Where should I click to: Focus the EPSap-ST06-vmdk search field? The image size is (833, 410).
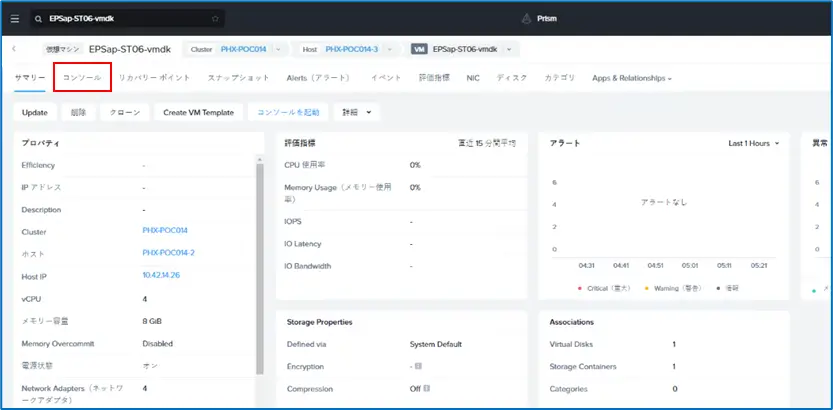pyautogui.click(x=128, y=19)
